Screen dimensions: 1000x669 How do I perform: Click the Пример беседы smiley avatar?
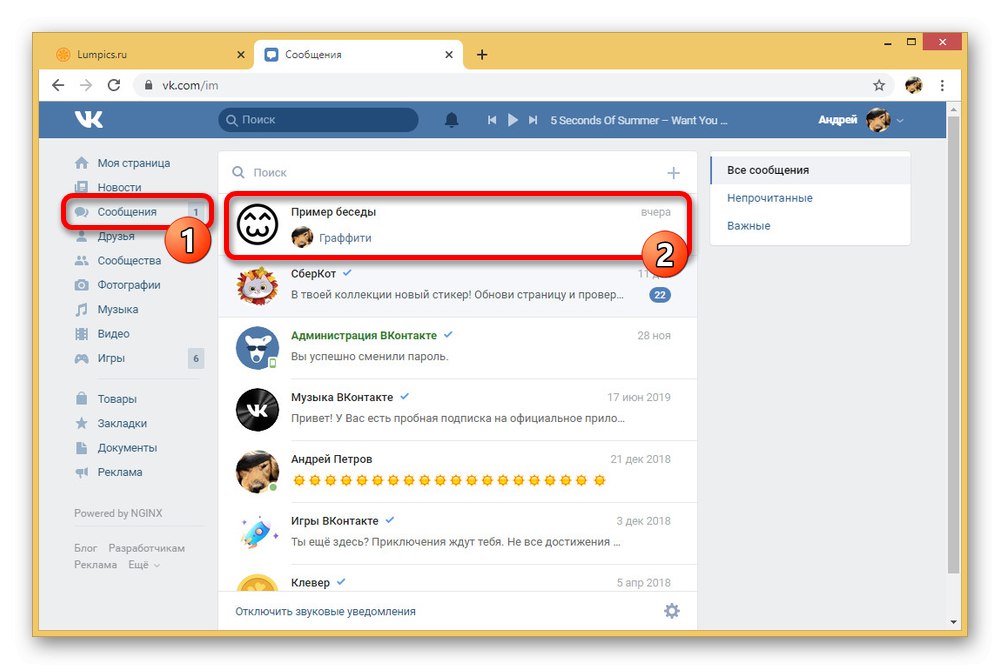(257, 224)
